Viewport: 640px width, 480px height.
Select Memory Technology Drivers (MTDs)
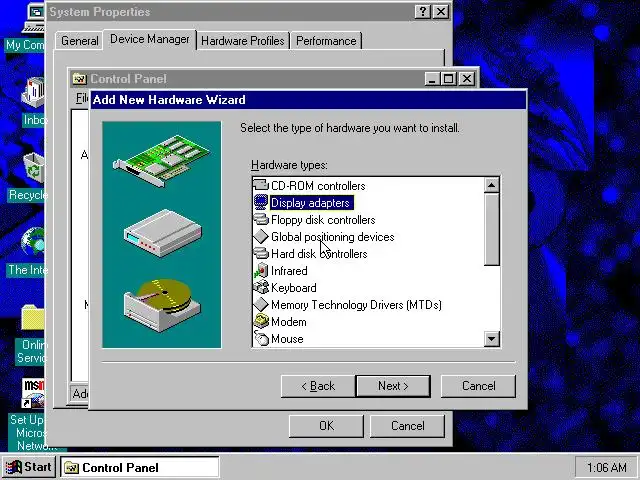click(x=356, y=305)
